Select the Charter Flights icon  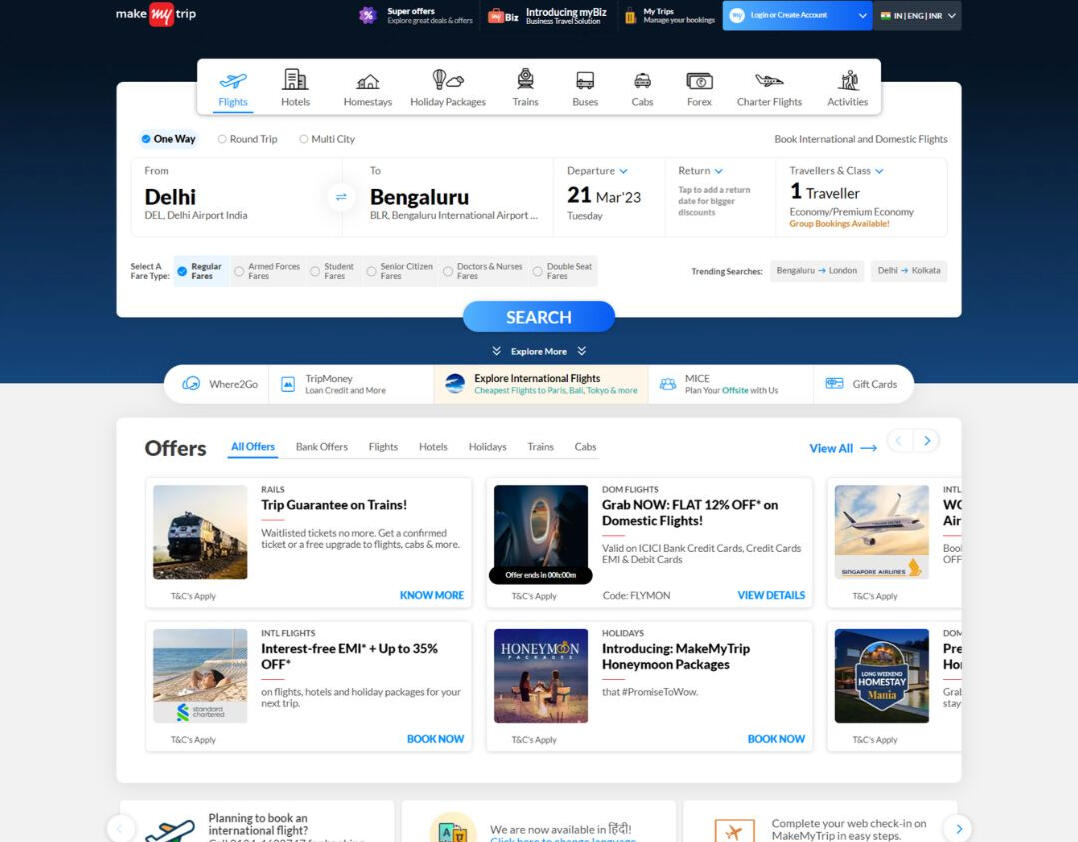(x=769, y=80)
